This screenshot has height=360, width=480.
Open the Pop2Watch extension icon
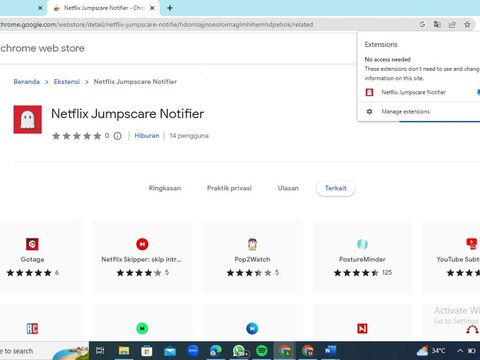click(252, 244)
